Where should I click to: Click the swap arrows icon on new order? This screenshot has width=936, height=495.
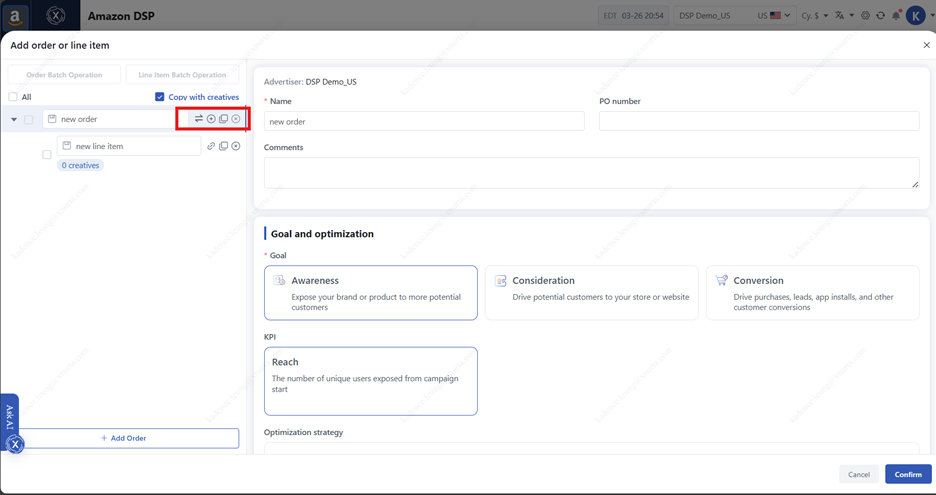coord(199,118)
